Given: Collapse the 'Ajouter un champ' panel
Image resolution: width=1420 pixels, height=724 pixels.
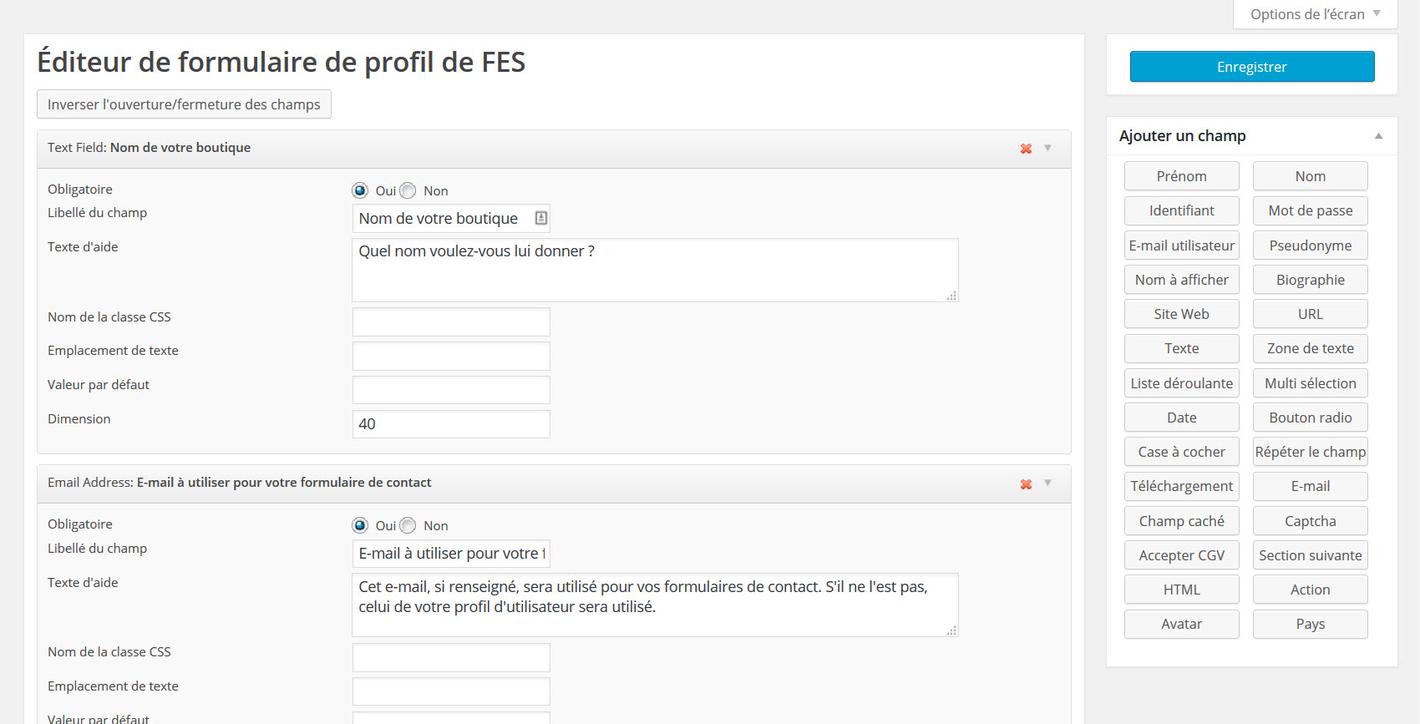Looking at the screenshot, I should [x=1378, y=136].
